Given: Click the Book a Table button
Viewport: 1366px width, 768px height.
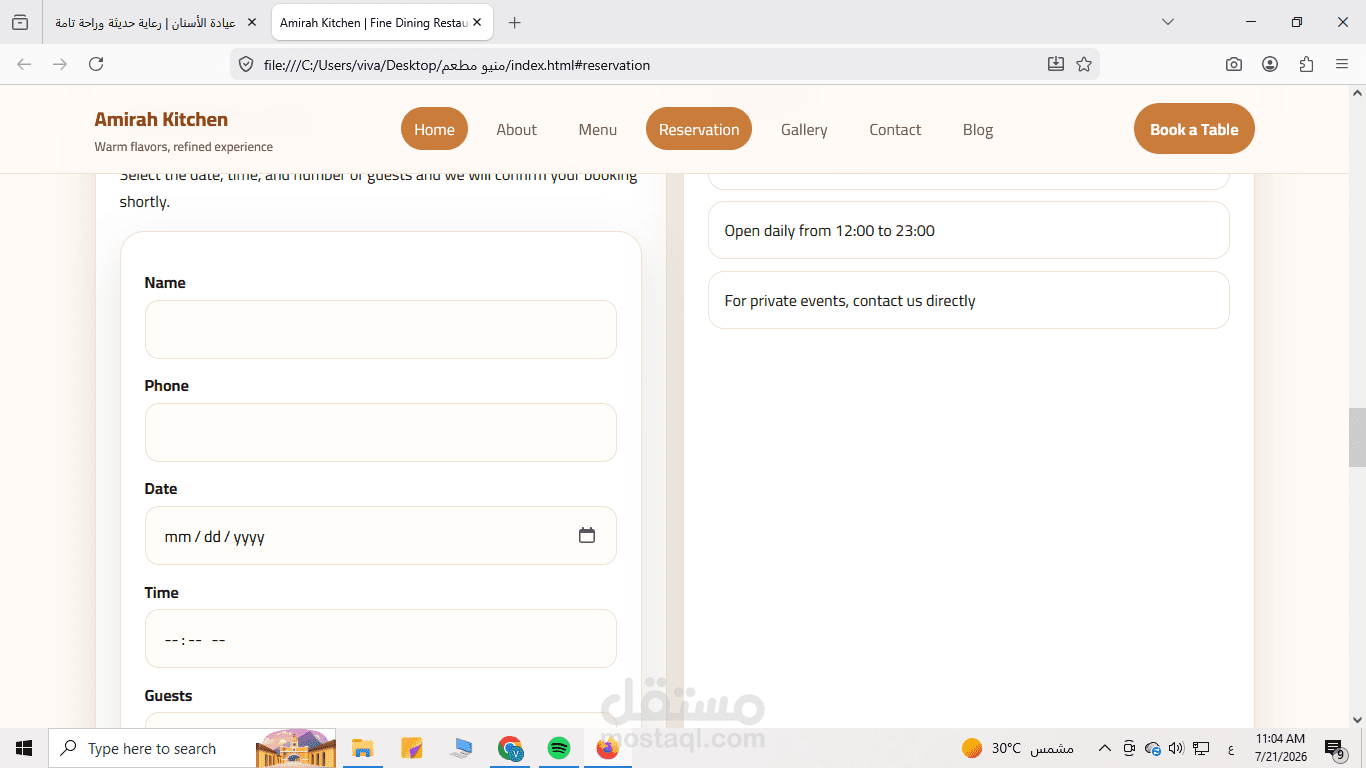Looking at the screenshot, I should (x=1194, y=129).
